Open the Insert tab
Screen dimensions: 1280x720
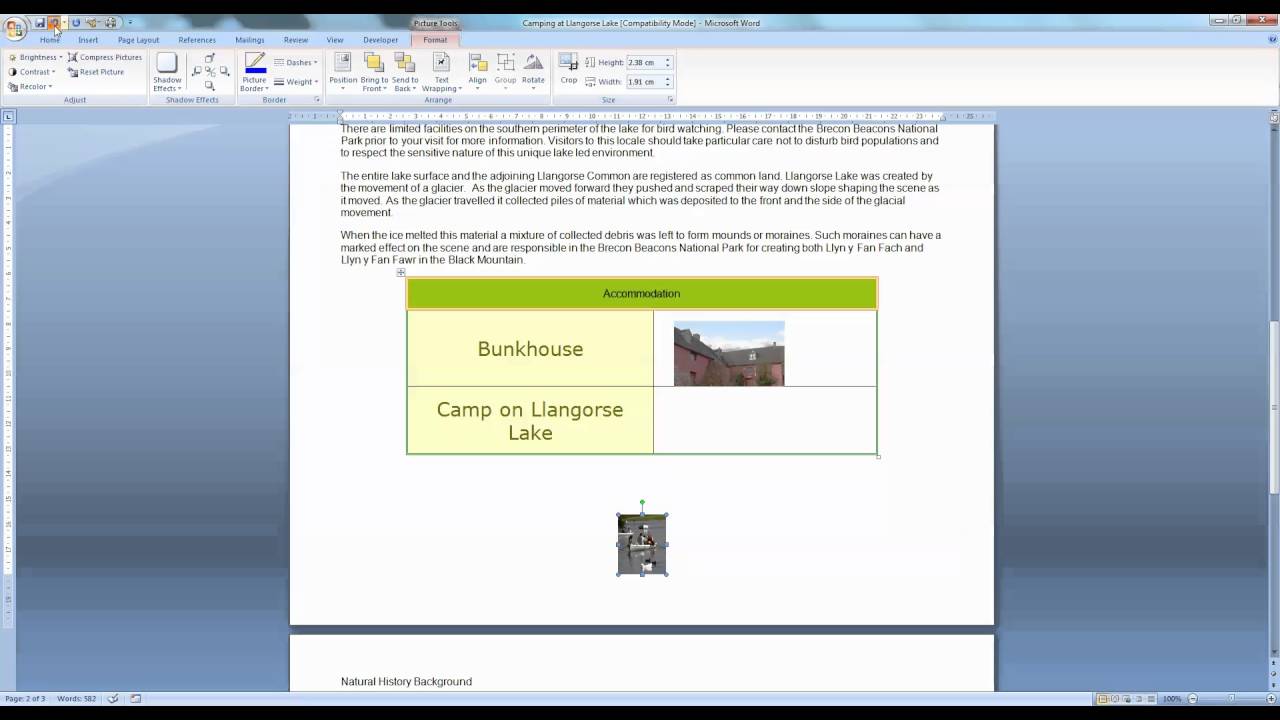click(x=88, y=40)
